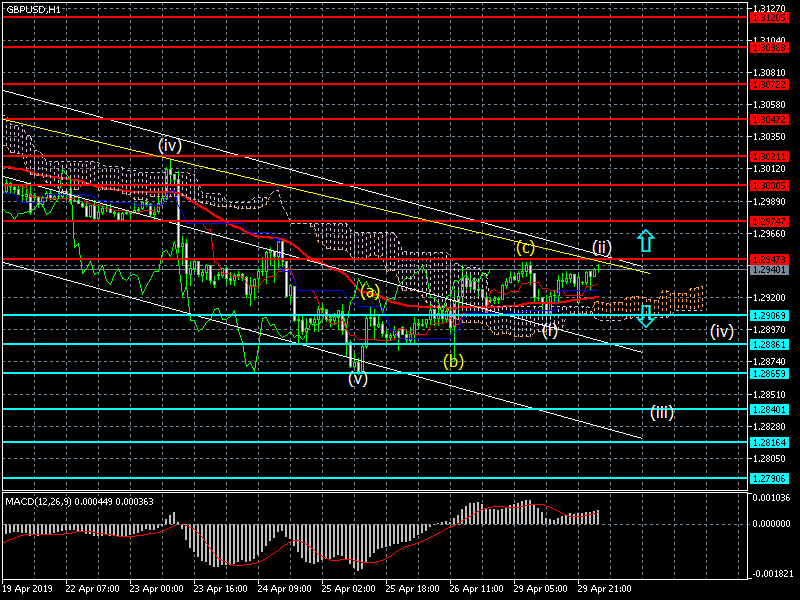Click the 1.30120 price axis value
This screenshot has width=800, height=600.
coord(769,169)
